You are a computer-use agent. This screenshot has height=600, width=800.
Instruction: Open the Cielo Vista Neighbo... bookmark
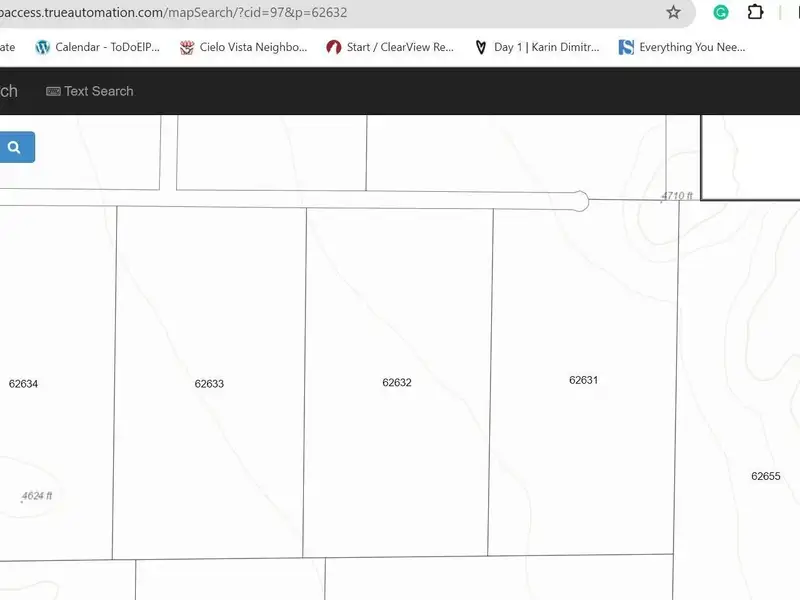(243, 47)
